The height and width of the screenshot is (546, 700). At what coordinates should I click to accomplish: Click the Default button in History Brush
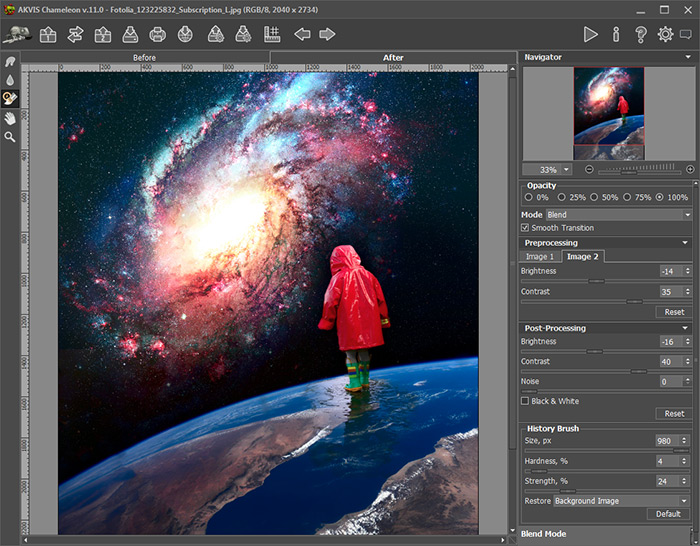669,514
